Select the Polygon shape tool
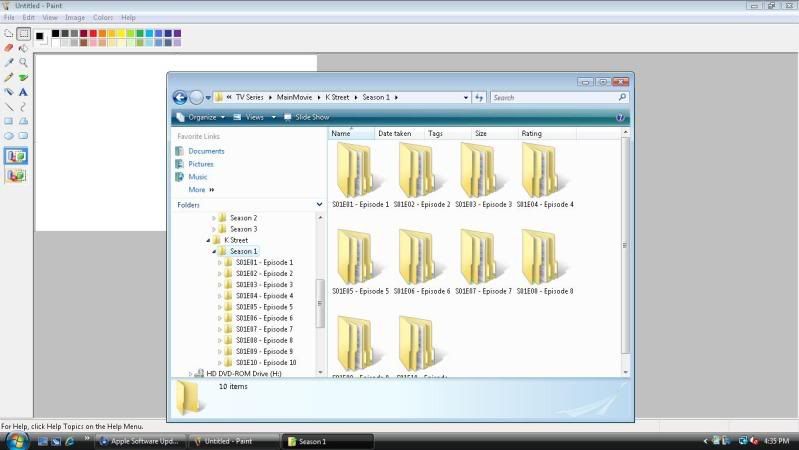This screenshot has height=450, width=799. coord(23,121)
